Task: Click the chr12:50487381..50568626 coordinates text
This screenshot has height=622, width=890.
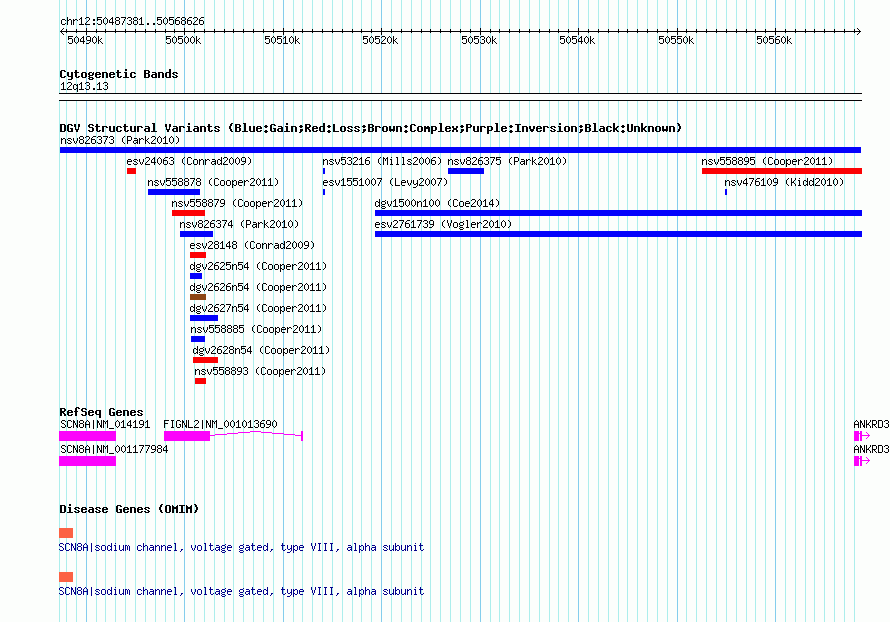Action: point(132,21)
